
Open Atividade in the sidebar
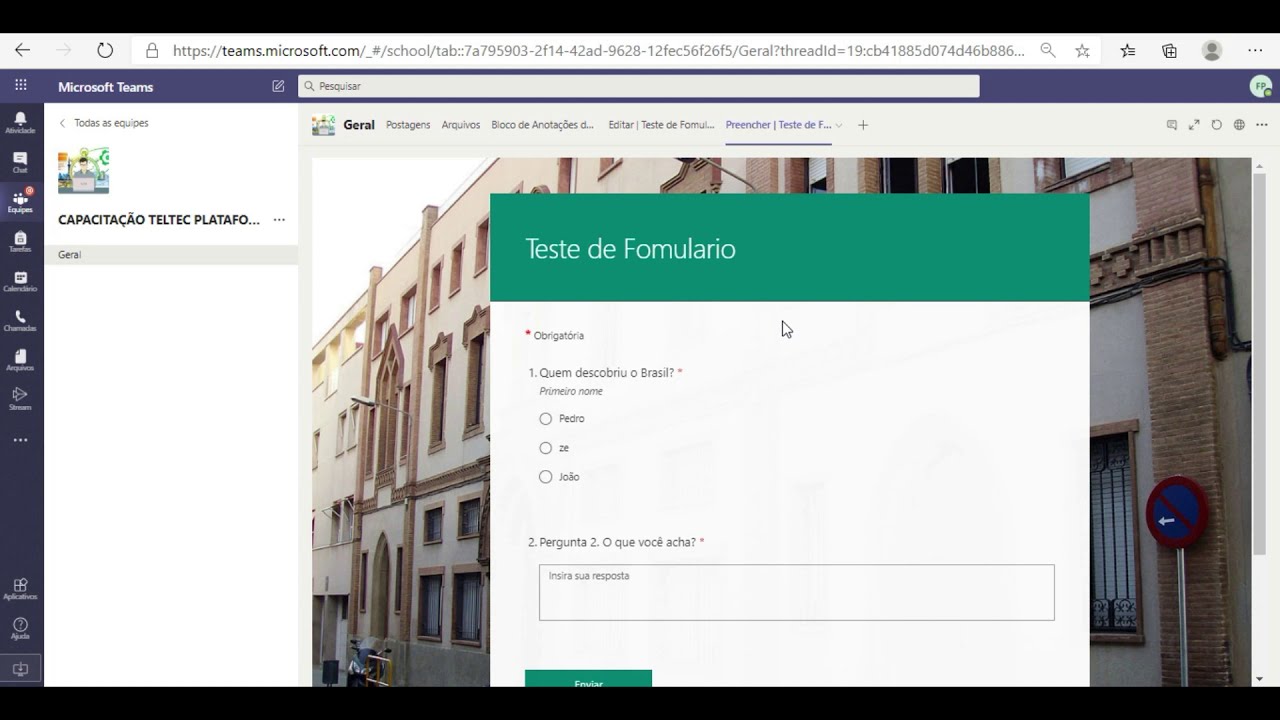[x=20, y=123]
